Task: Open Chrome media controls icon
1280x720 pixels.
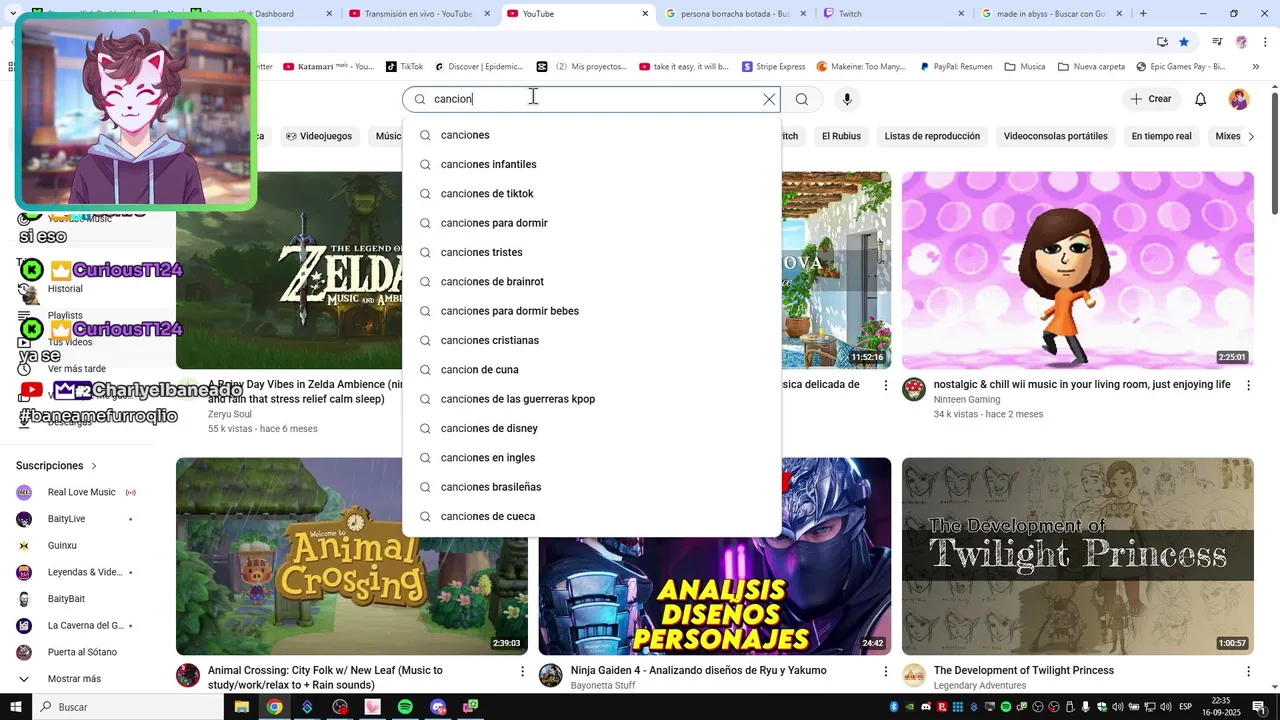Action: (1217, 42)
